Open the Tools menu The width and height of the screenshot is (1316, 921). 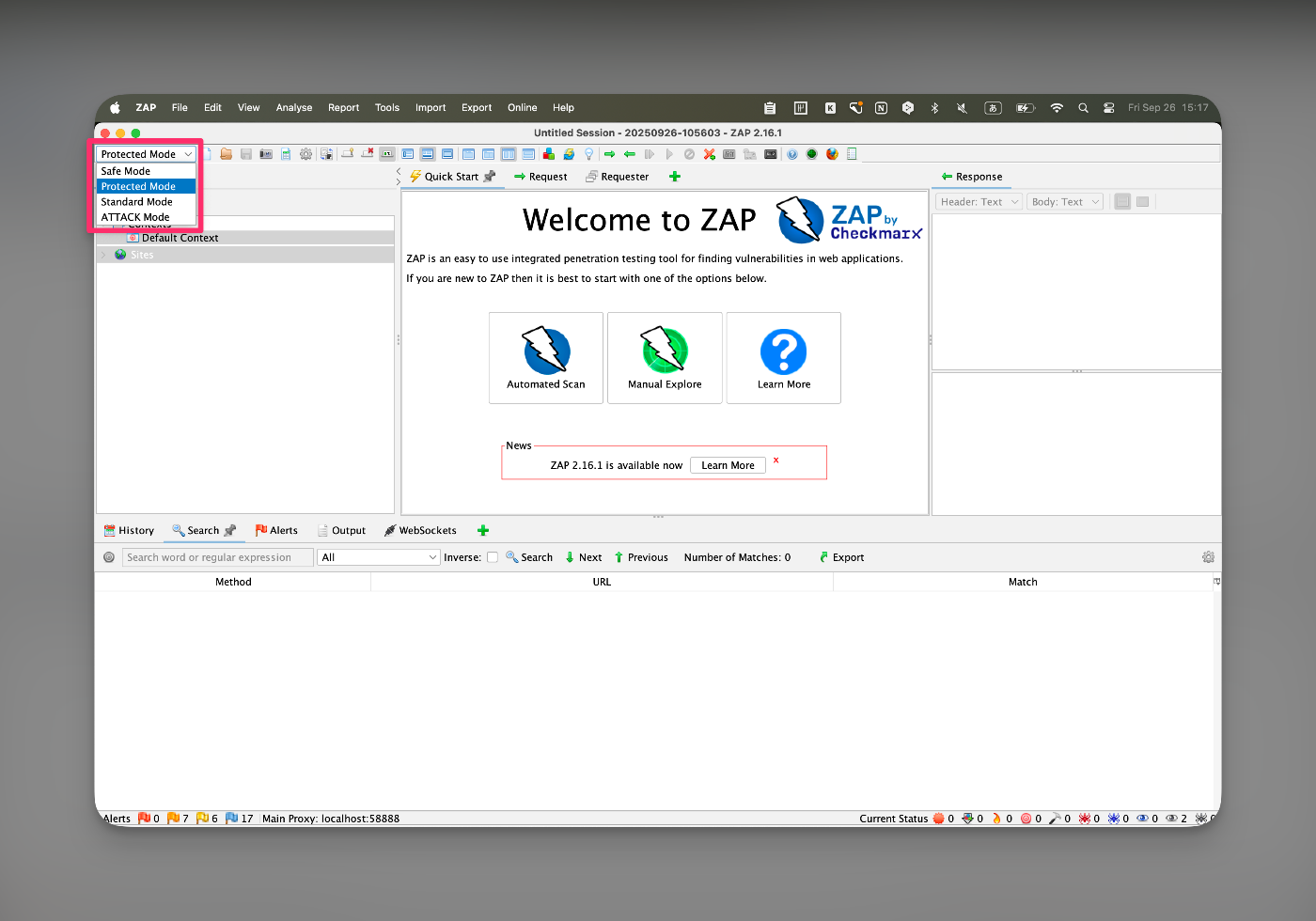point(387,108)
